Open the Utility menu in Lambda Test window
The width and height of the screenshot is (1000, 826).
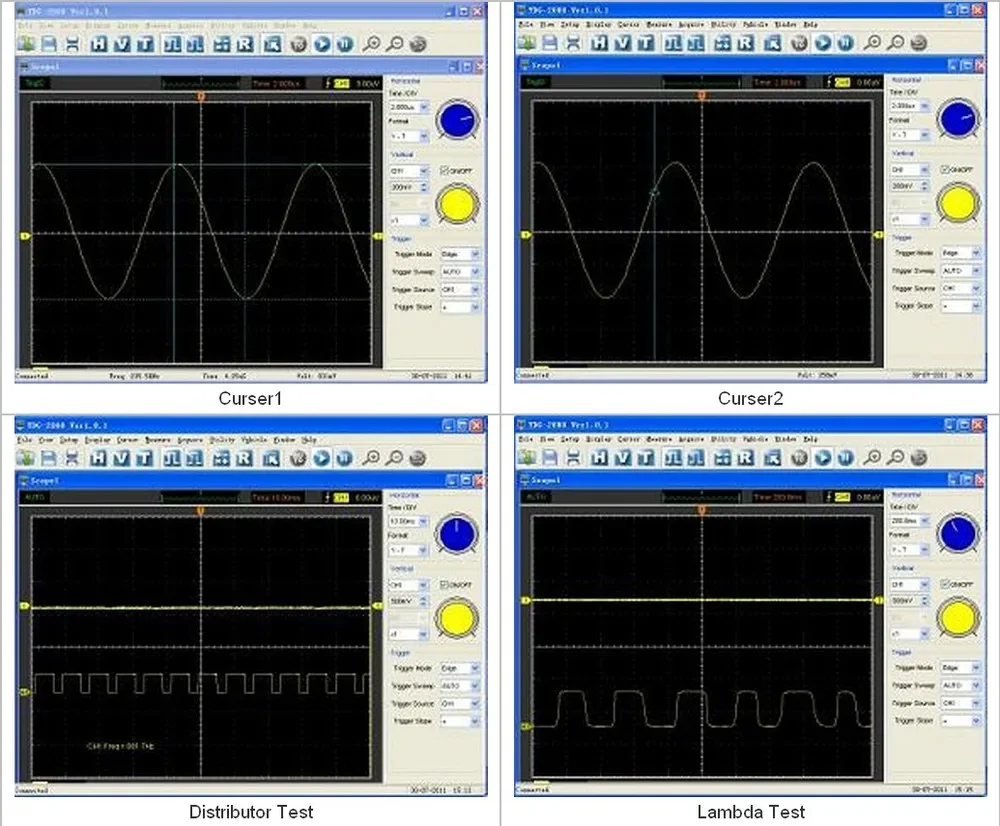pyautogui.click(x=724, y=439)
